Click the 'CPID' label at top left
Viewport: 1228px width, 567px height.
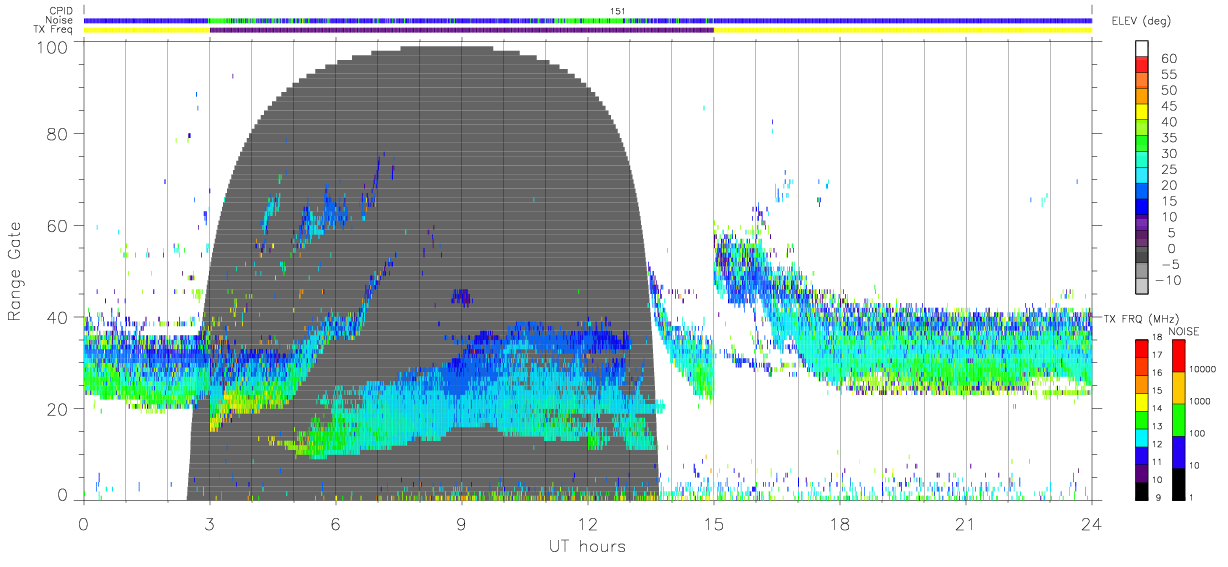click(61, 11)
